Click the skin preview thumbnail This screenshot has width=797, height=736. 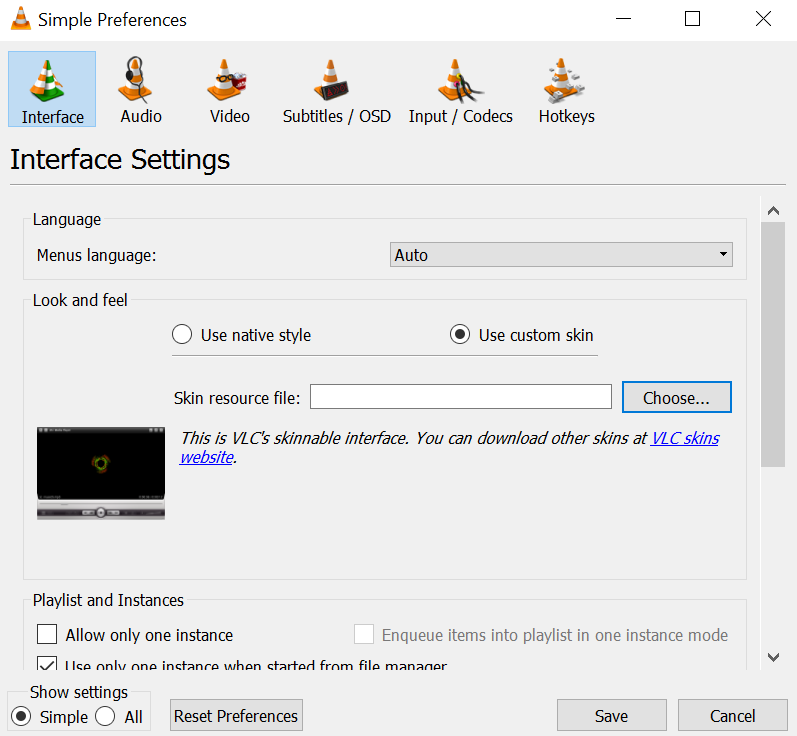pyautogui.click(x=101, y=472)
